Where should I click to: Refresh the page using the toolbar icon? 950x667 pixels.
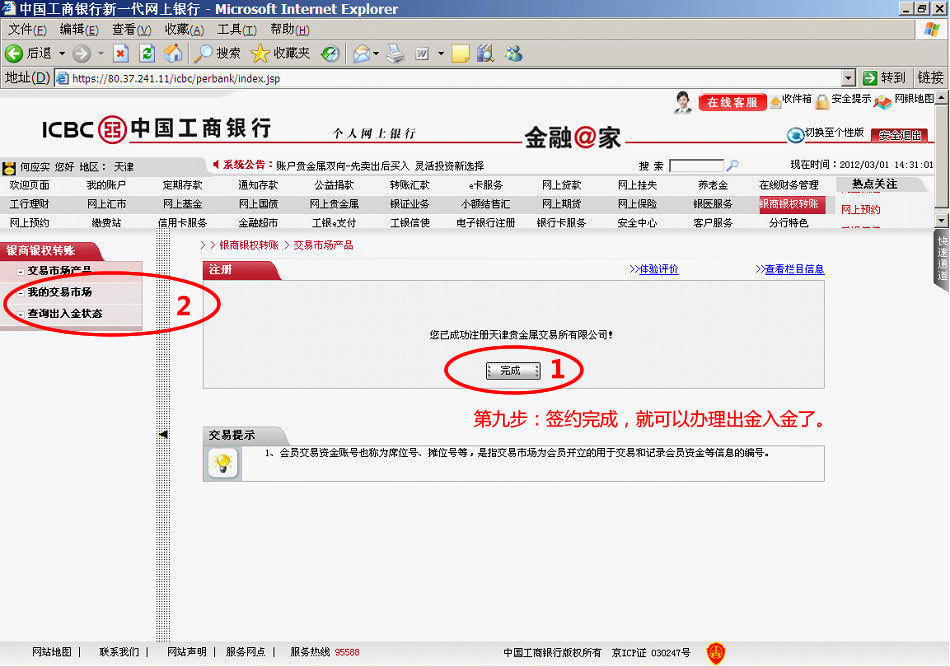(147, 54)
